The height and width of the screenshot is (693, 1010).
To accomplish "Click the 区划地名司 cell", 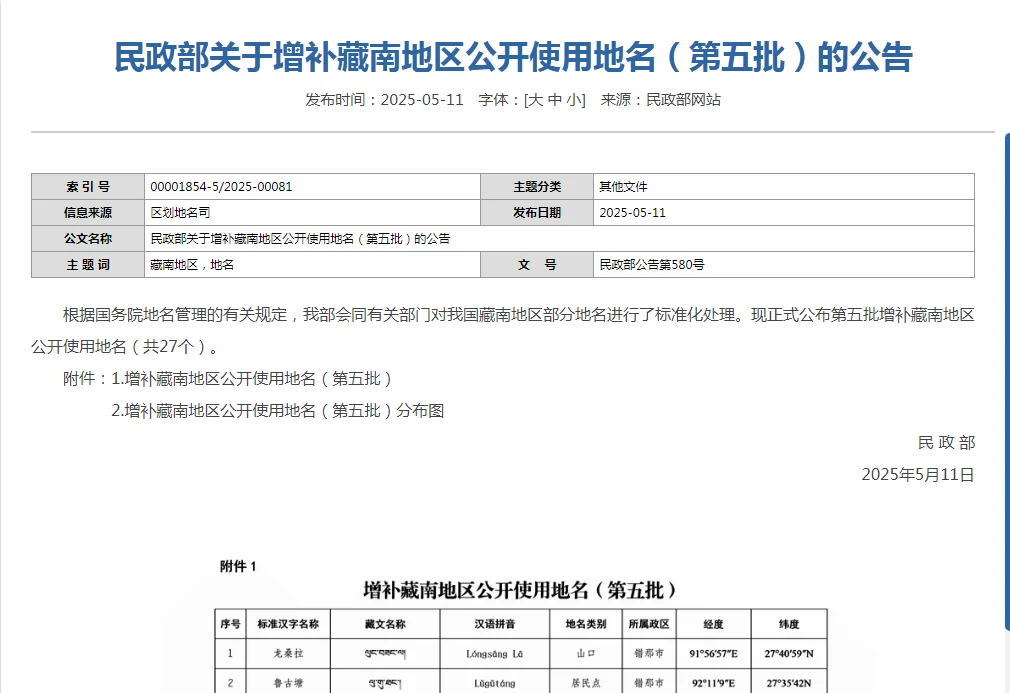I will 312,213.
